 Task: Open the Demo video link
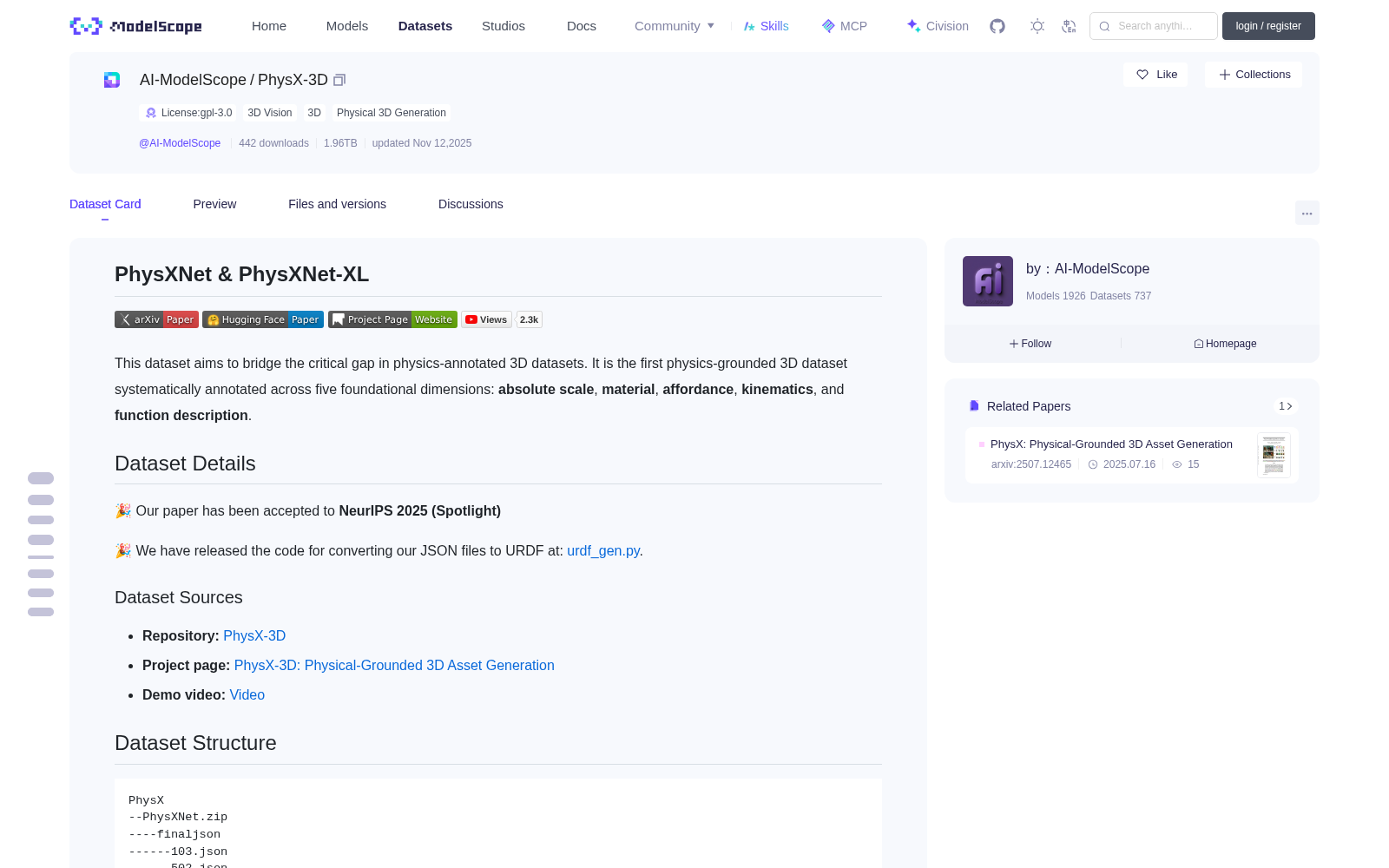point(247,694)
